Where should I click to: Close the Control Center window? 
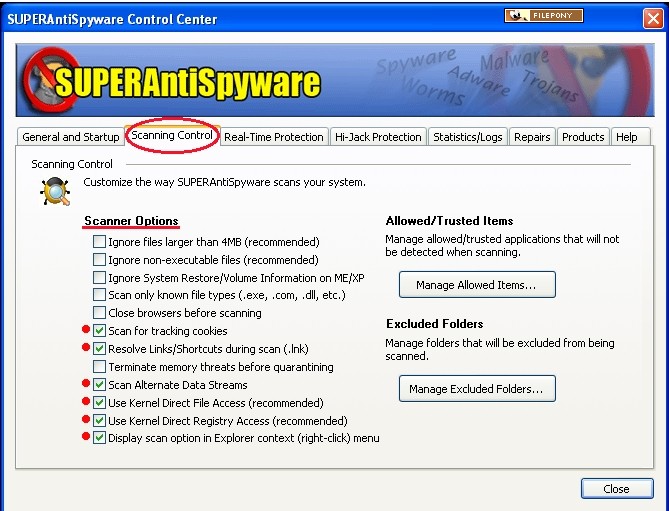coord(653,19)
